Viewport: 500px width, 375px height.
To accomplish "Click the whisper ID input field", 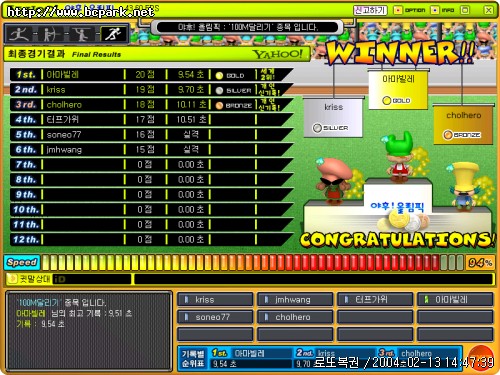I will [92, 279].
